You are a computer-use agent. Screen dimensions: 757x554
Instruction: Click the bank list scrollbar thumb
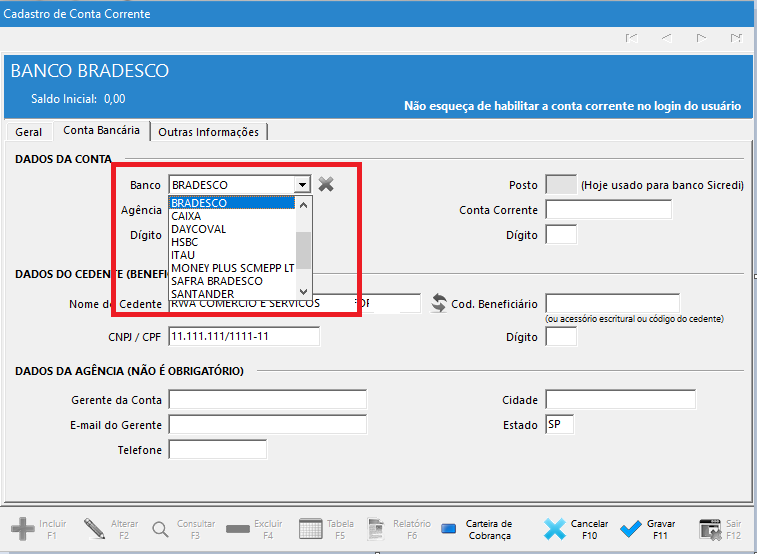point(303,250)
